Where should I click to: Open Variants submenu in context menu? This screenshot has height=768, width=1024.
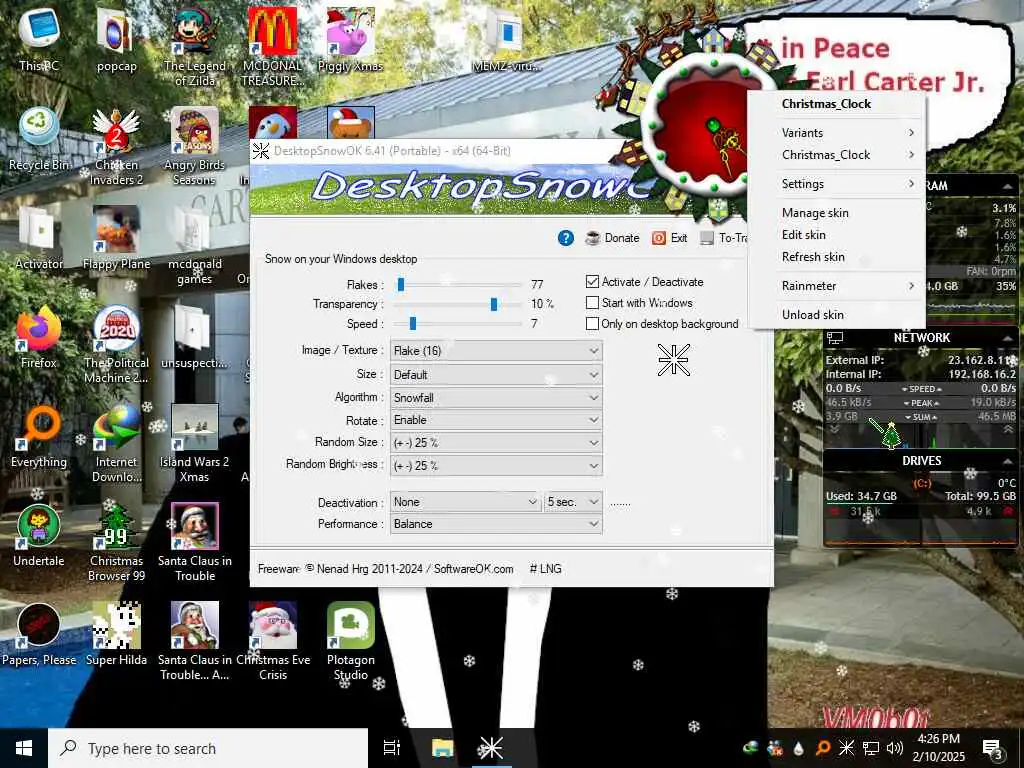tap(837, 133)
